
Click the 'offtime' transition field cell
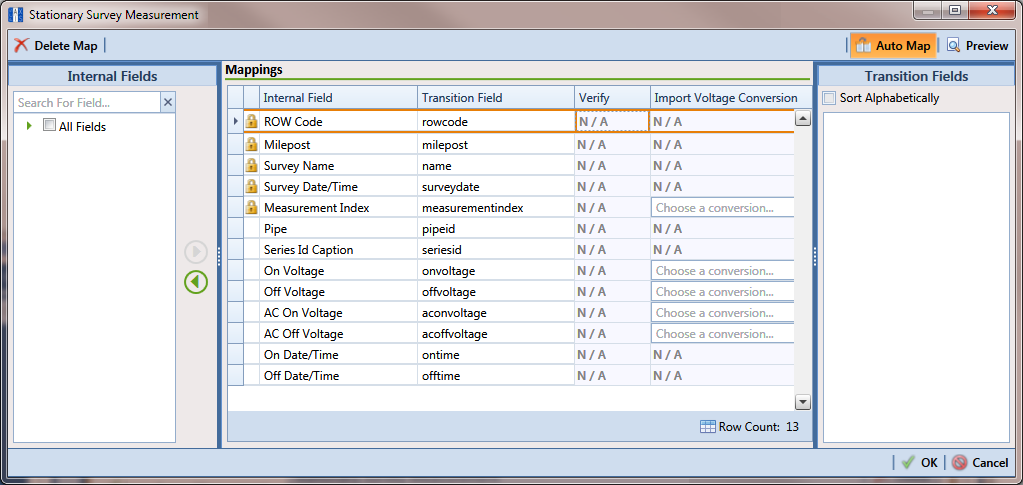click(x=496, y=375)
